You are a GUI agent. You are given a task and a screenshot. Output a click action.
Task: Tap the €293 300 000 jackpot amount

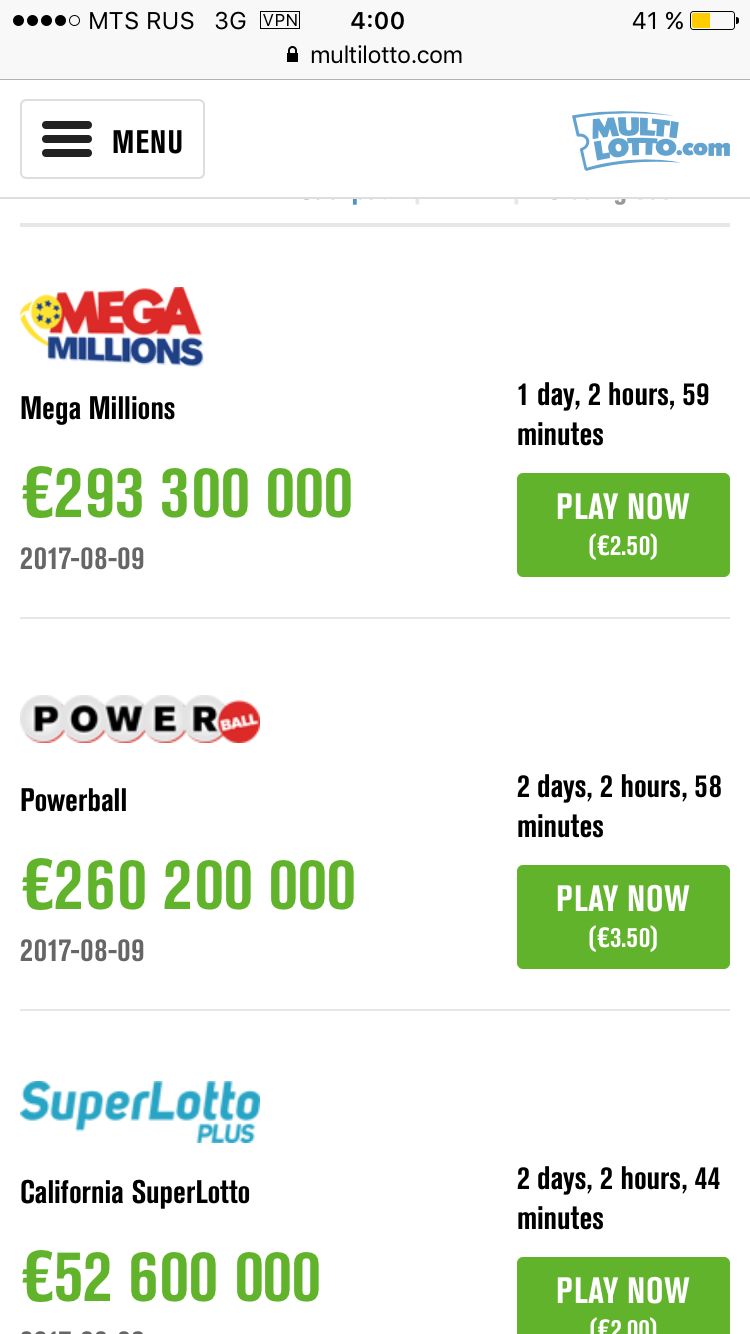pos(187,495)
